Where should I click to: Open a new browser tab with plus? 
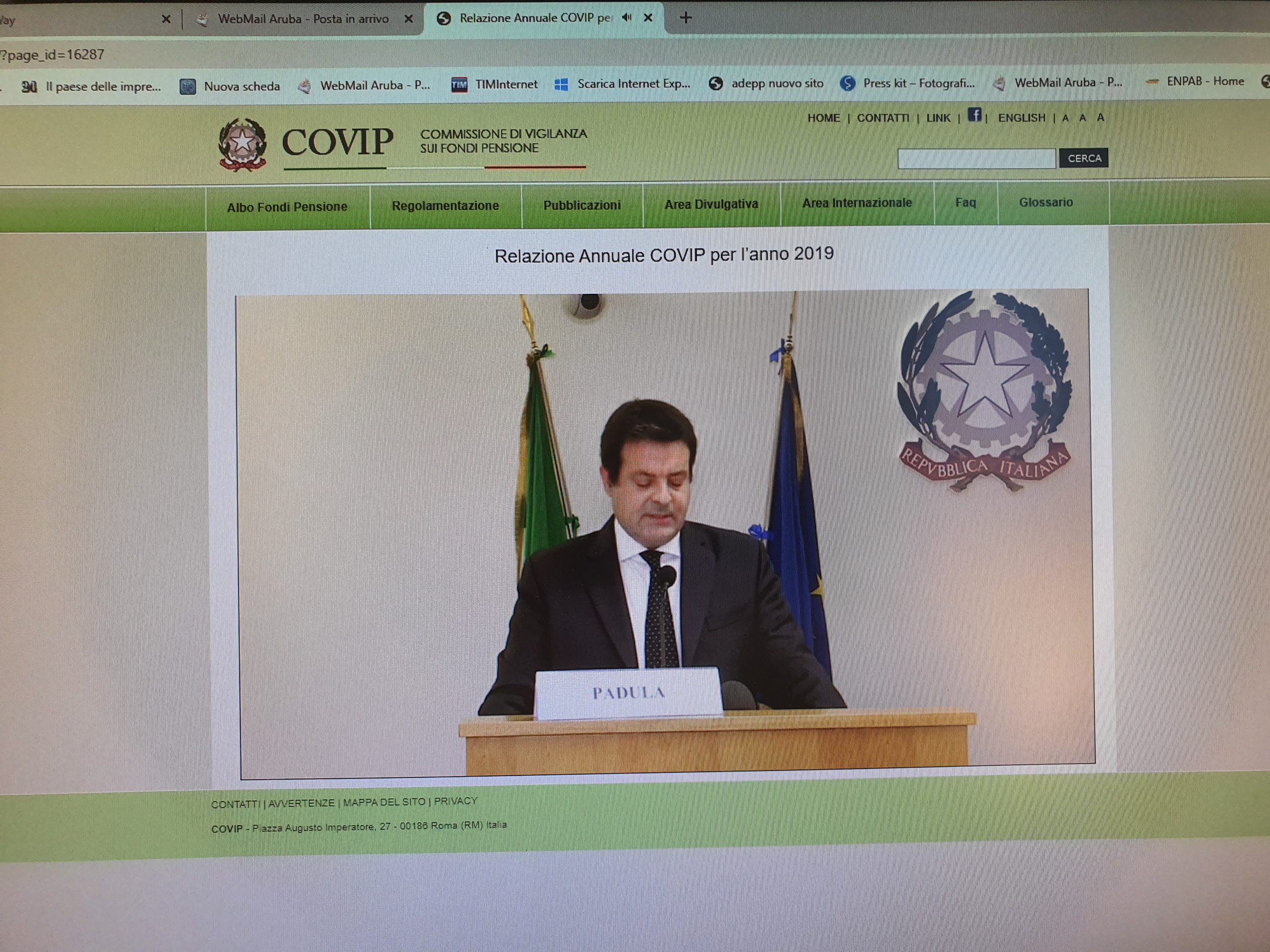pyautogui.click(x=686, y=18)
